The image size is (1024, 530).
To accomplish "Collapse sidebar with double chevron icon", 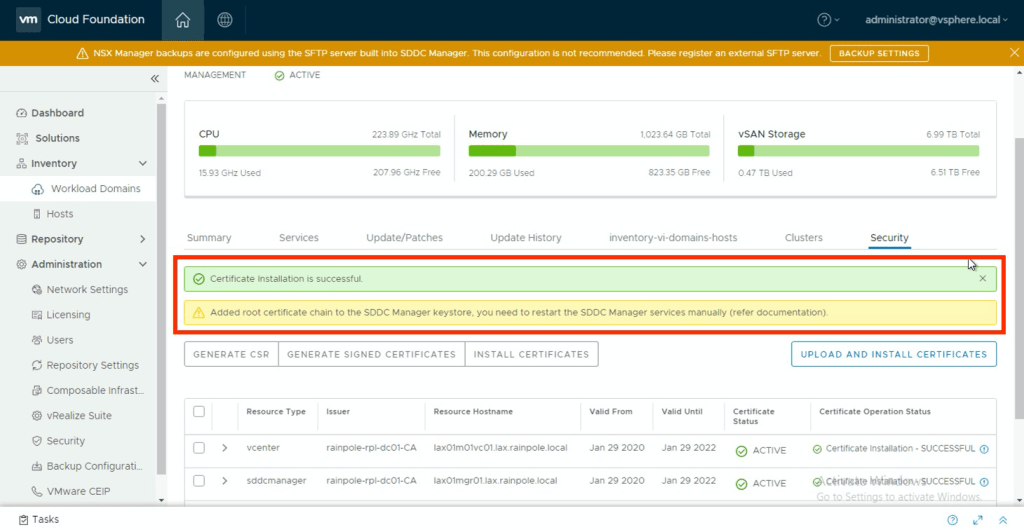I will pos(155,79).
